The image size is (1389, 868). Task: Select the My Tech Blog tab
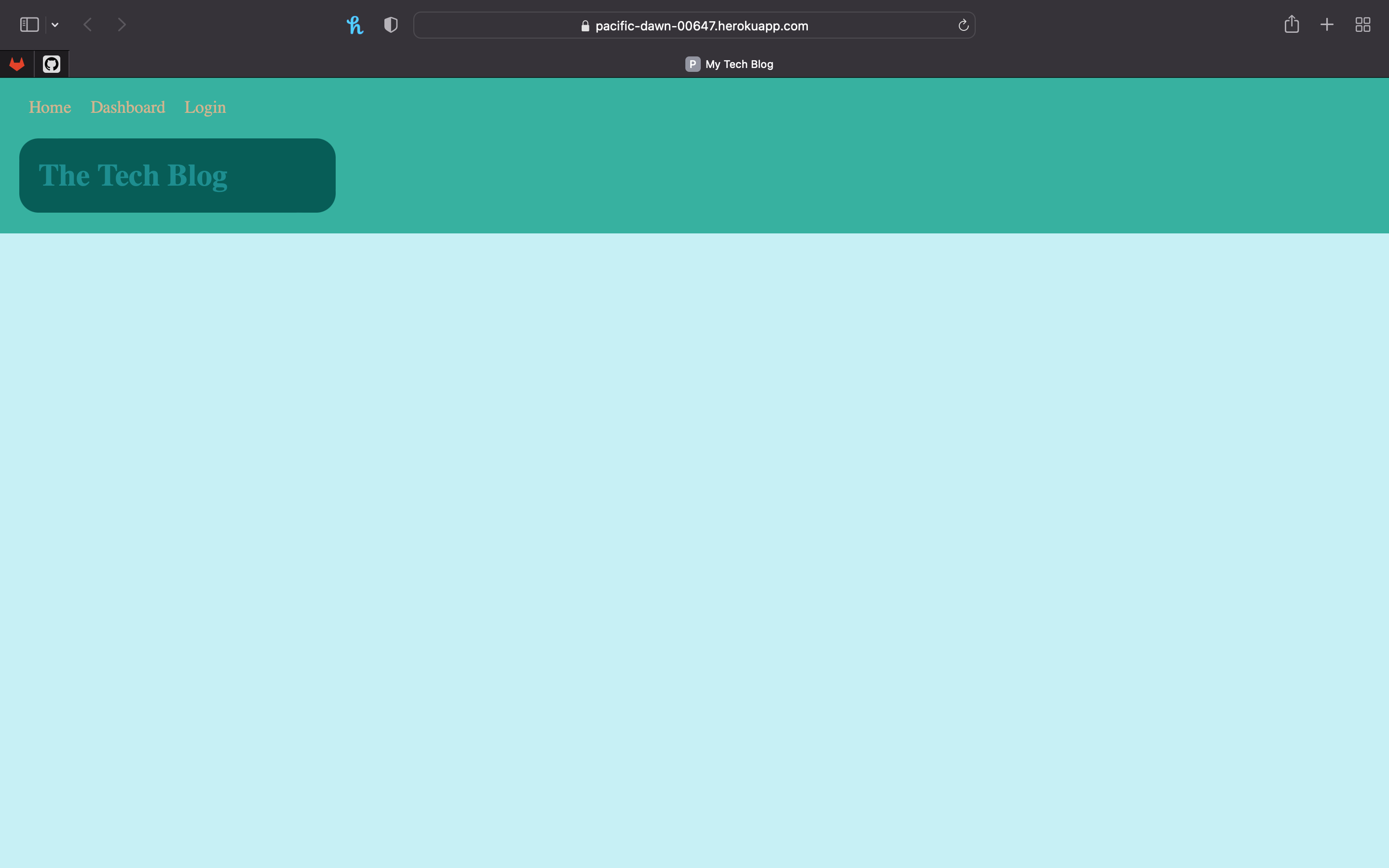pyautogui.click(x=739, y=64)
